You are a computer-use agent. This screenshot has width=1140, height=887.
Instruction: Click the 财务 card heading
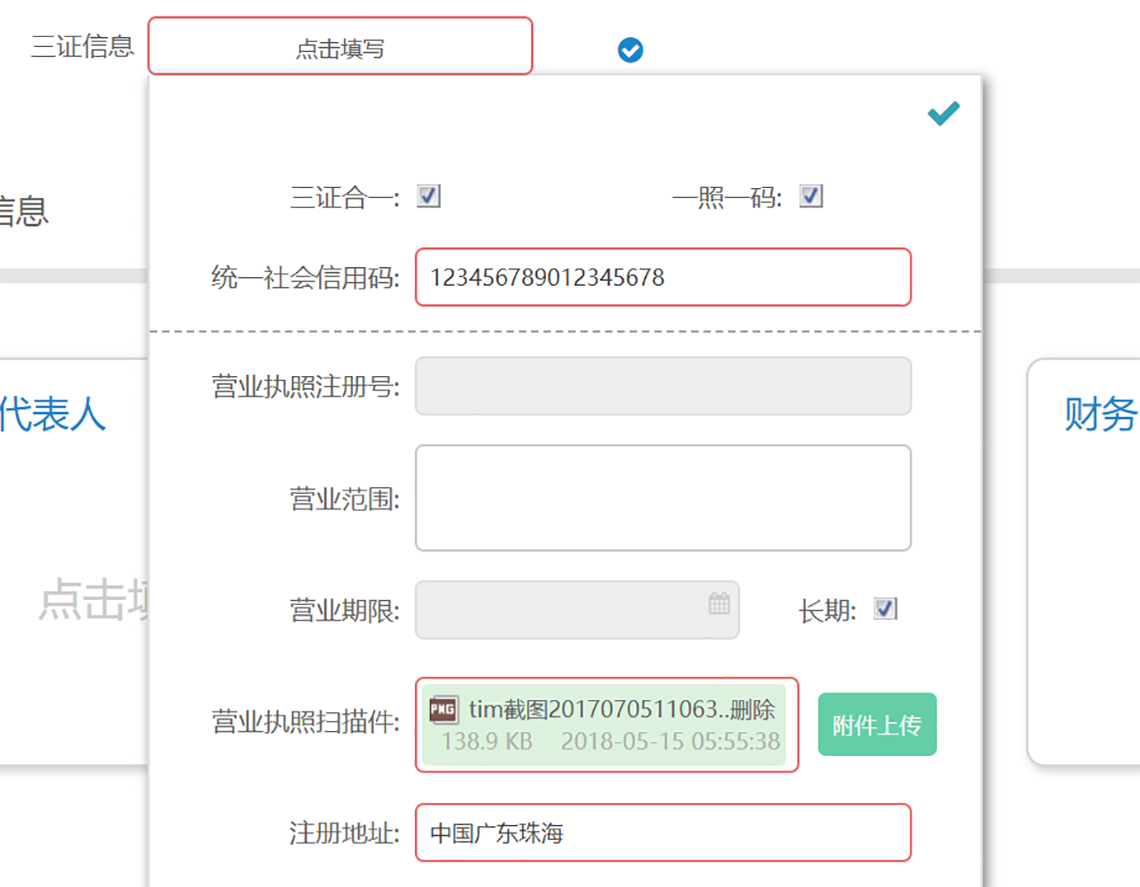1100,414
